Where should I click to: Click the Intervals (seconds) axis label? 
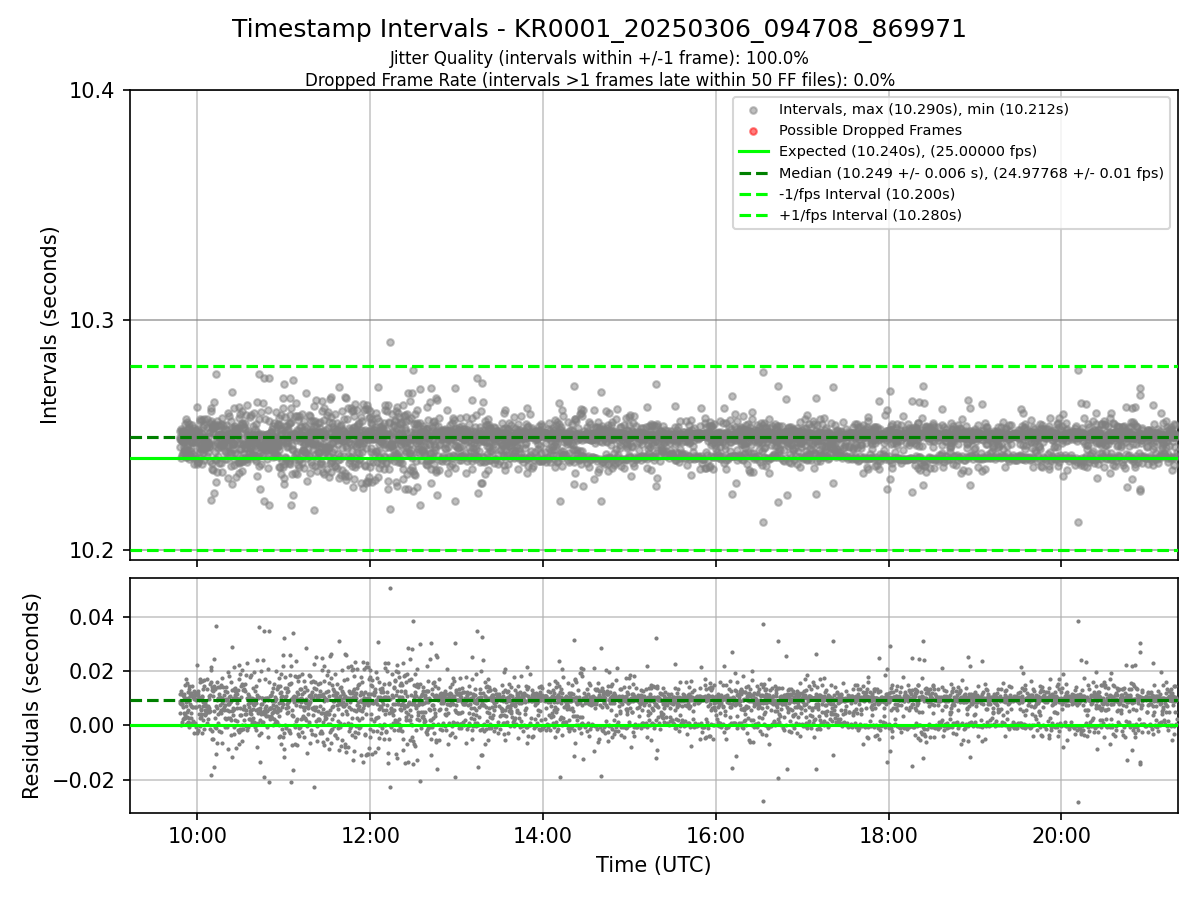click(50, 325)
